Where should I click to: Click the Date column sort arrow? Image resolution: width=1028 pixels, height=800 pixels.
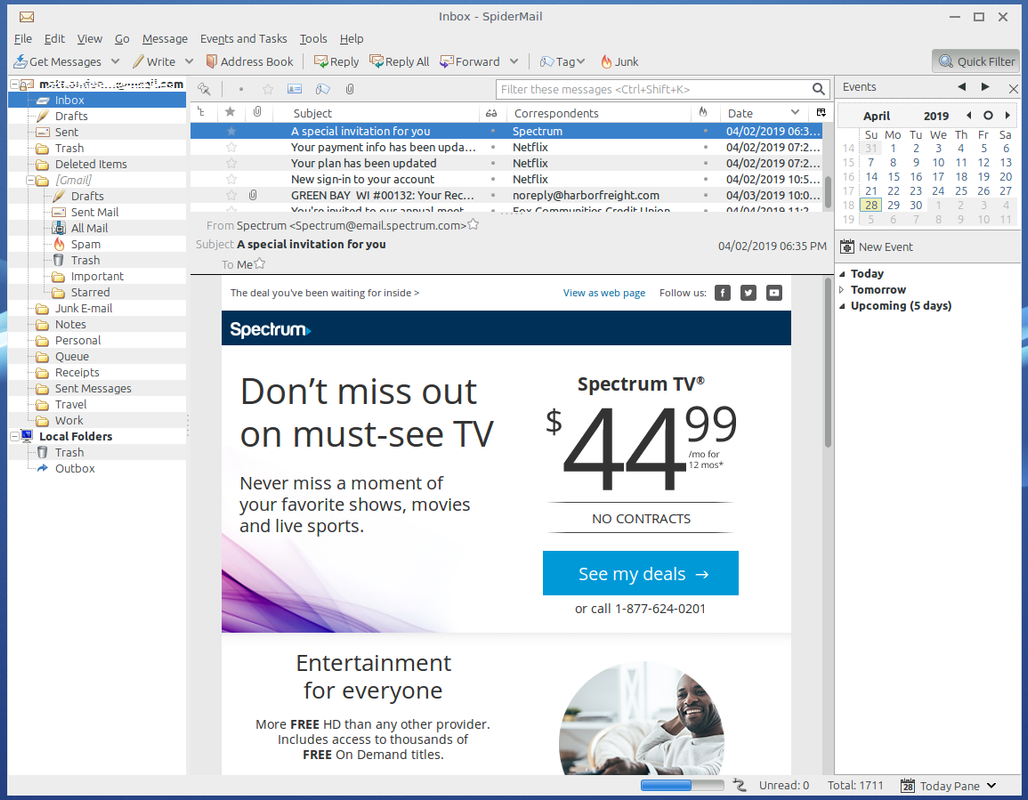coord(795,113)
